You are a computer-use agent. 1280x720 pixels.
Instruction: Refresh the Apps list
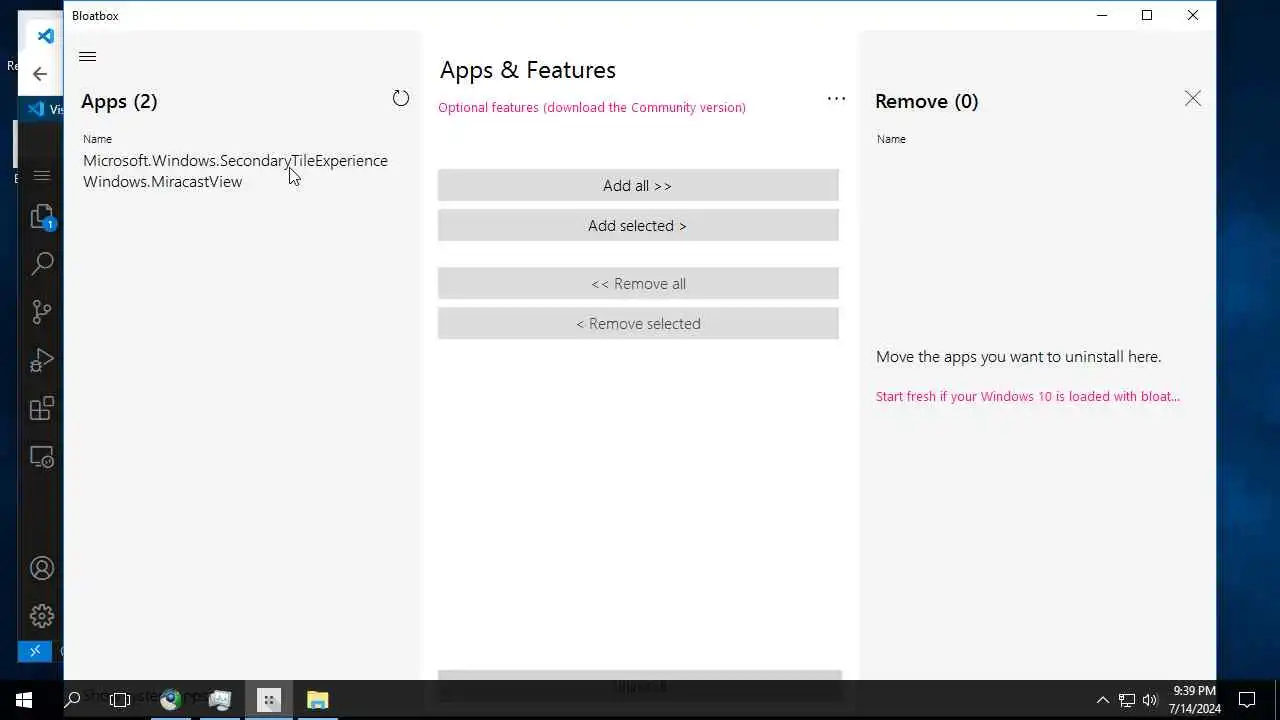pyautogui.click(x=401, y=98)
